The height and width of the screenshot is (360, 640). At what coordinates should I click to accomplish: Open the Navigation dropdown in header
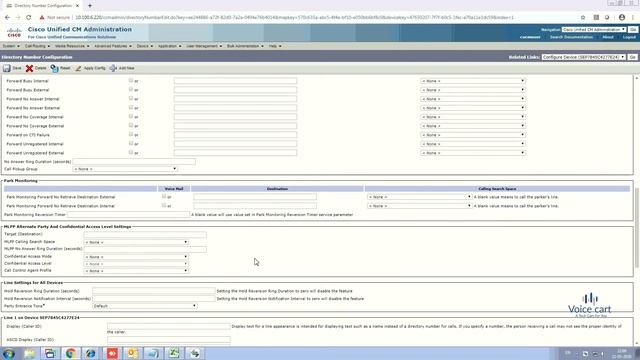(x=594, y=29)
